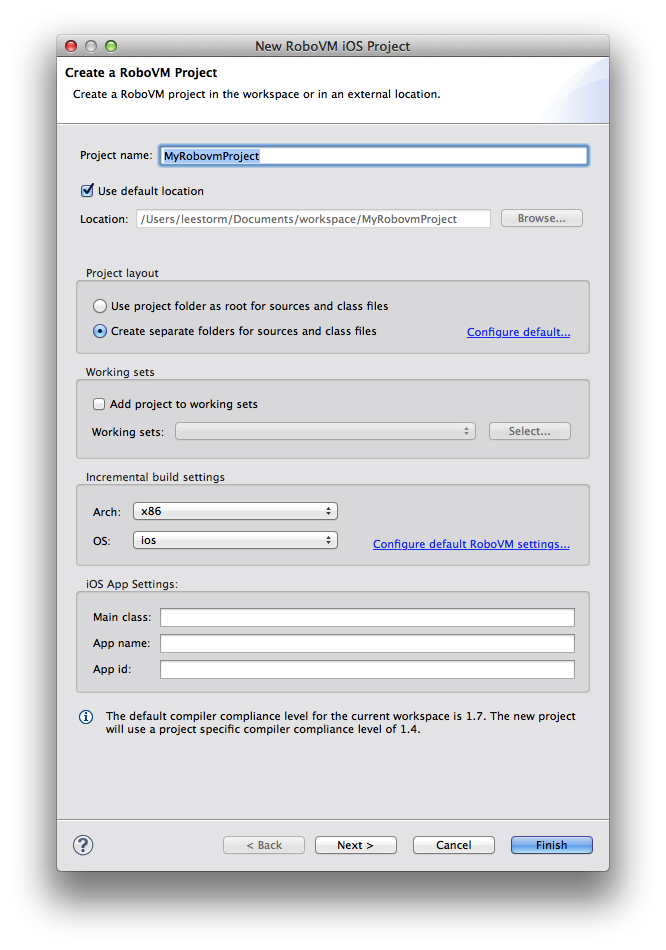The height and width of the screenshot is (950, 666).
Task: Click the help question mark icon
Action: (83, 845)
